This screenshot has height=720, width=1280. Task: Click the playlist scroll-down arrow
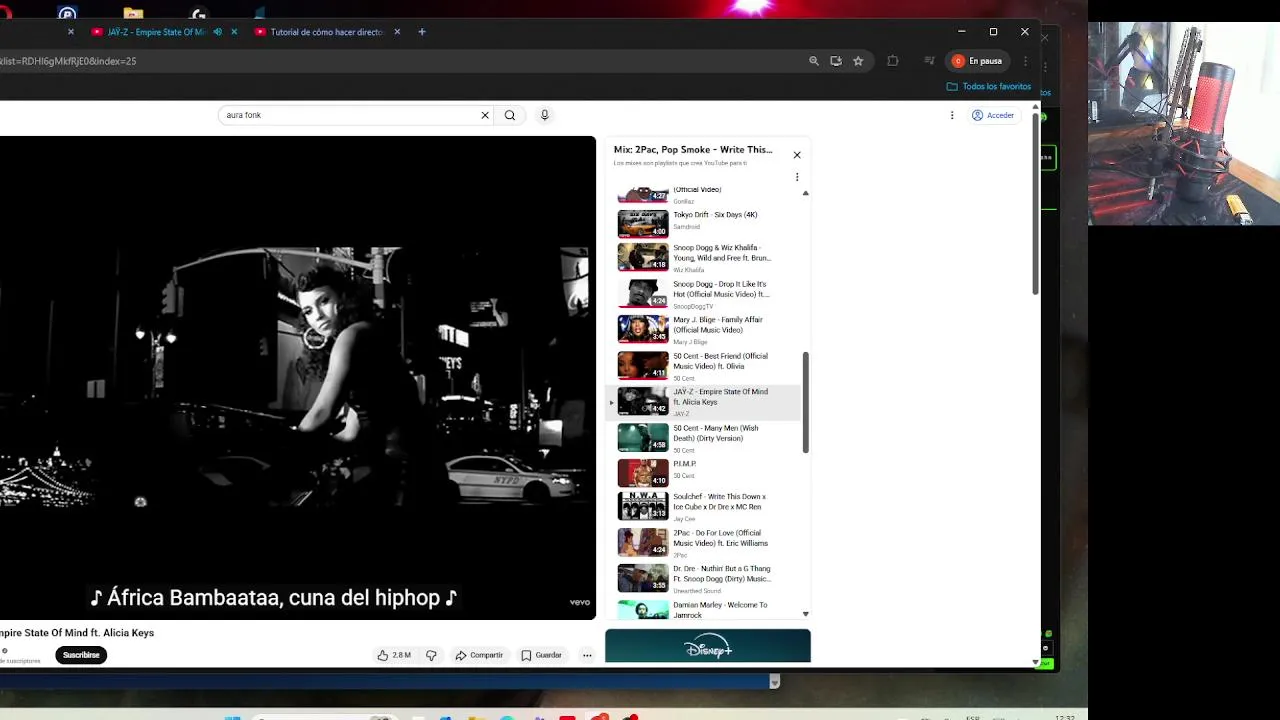805,614
